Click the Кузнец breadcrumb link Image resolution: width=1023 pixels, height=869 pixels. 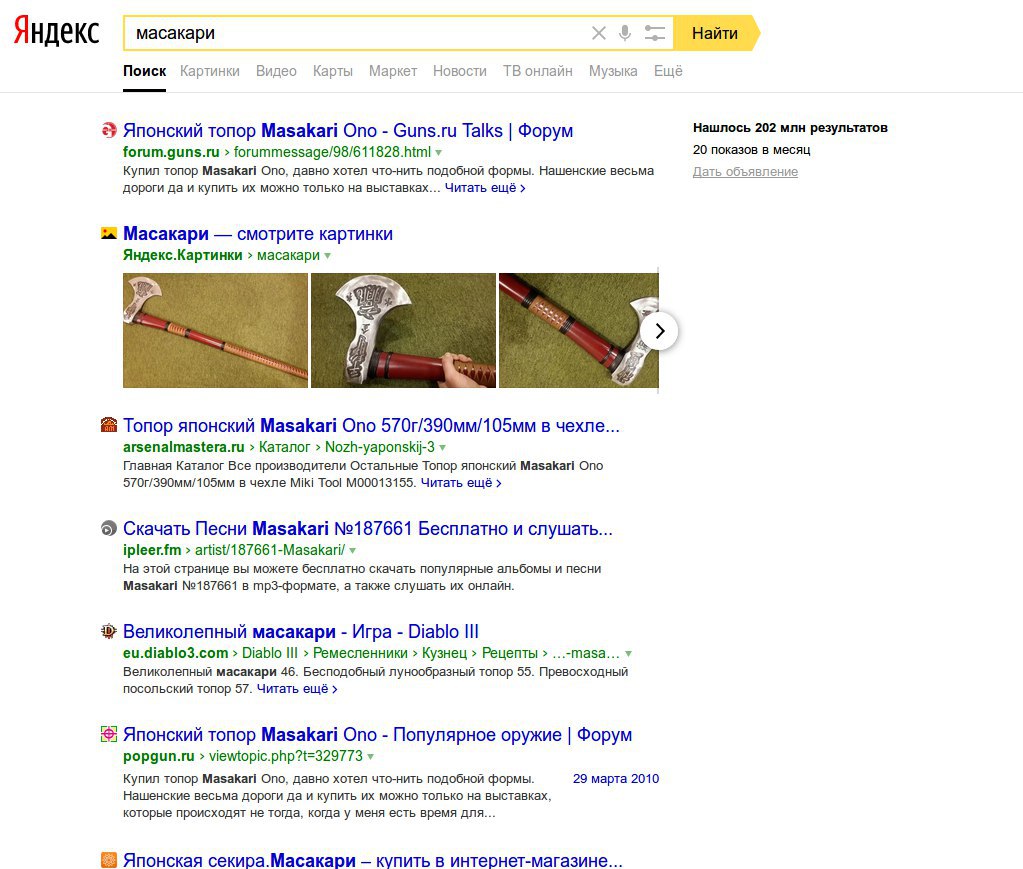pos(444,653)
